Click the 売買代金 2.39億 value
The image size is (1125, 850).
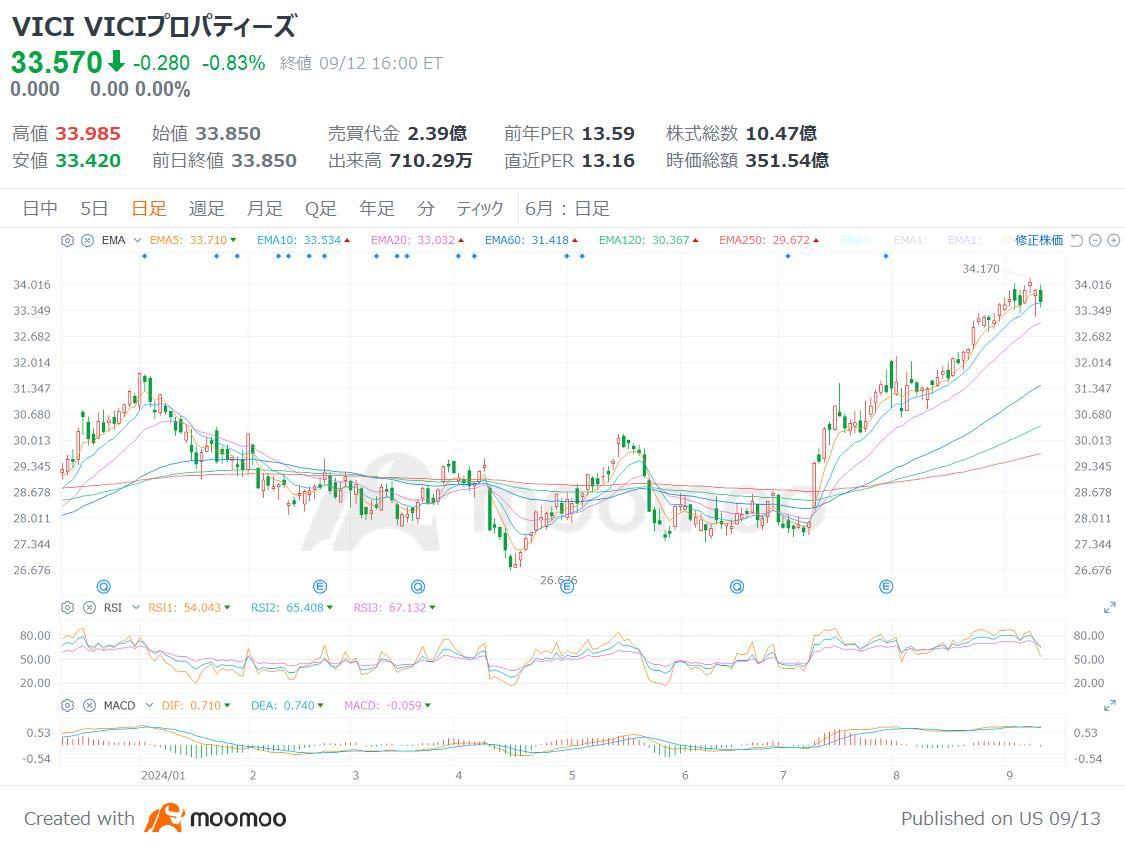point(437,133)
